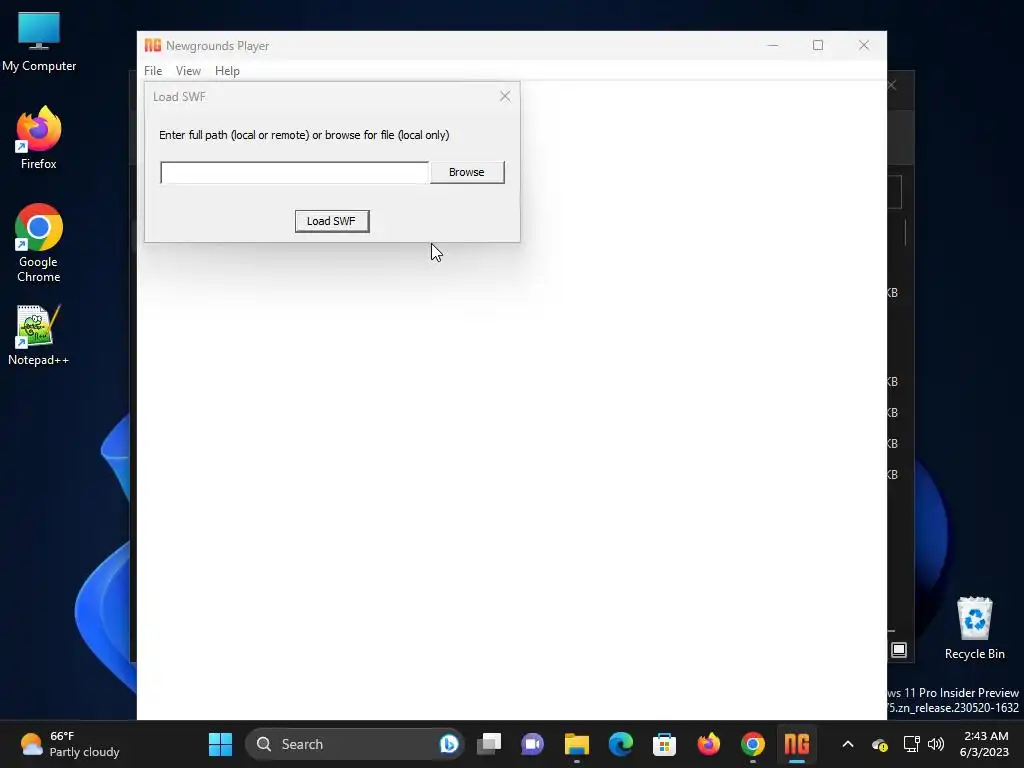The image size is (1024, 768).
Task: Click the Newgrounds Player taskbar icon
Action: 797,744
